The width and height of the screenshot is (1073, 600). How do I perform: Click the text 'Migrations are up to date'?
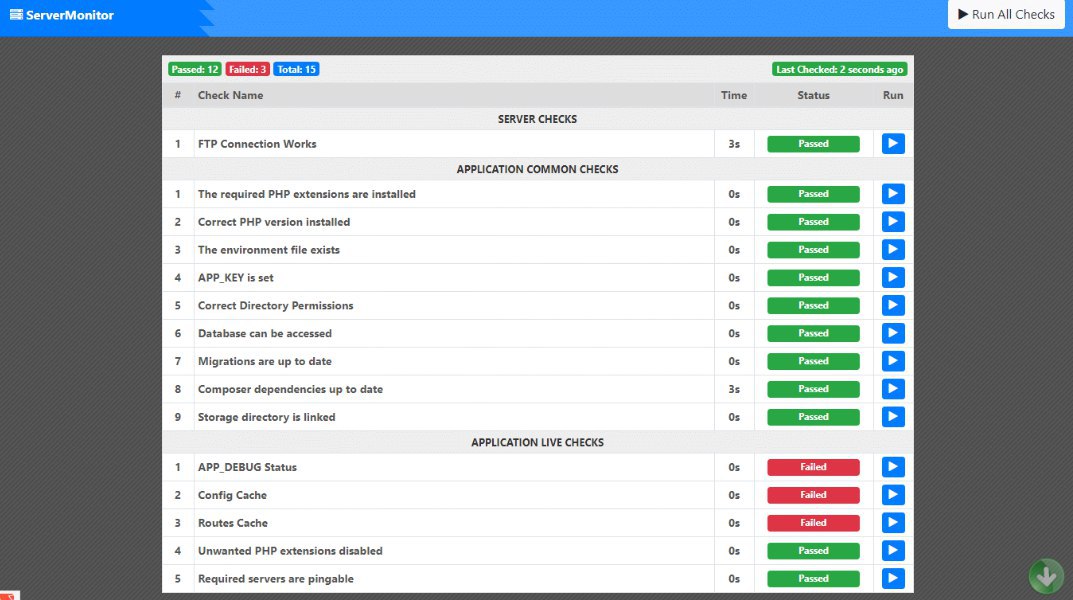[265, 361]
